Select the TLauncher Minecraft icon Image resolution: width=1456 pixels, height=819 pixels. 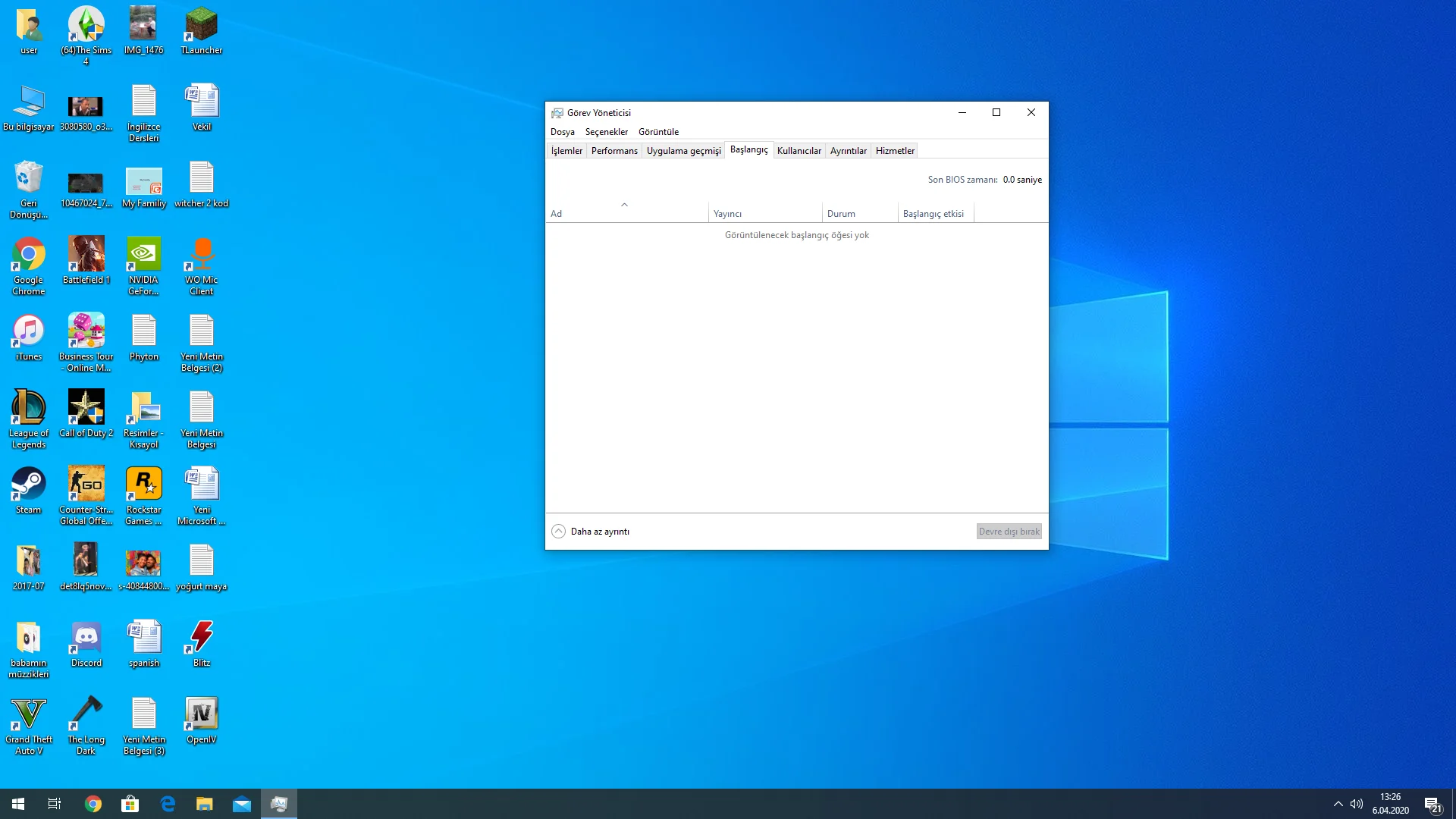201,25
